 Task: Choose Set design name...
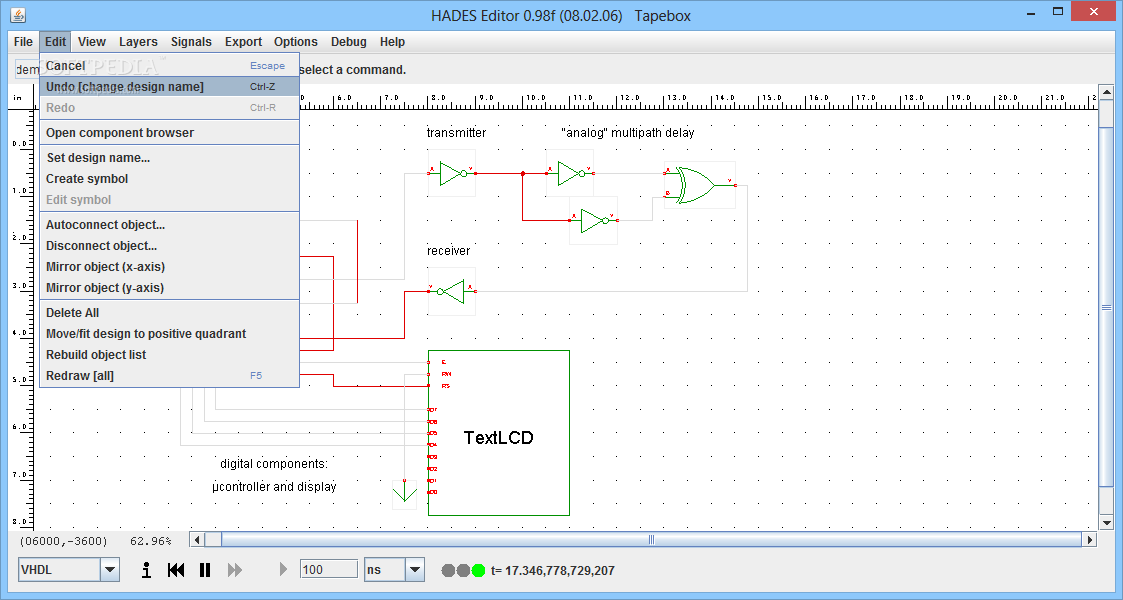(169, 158)
